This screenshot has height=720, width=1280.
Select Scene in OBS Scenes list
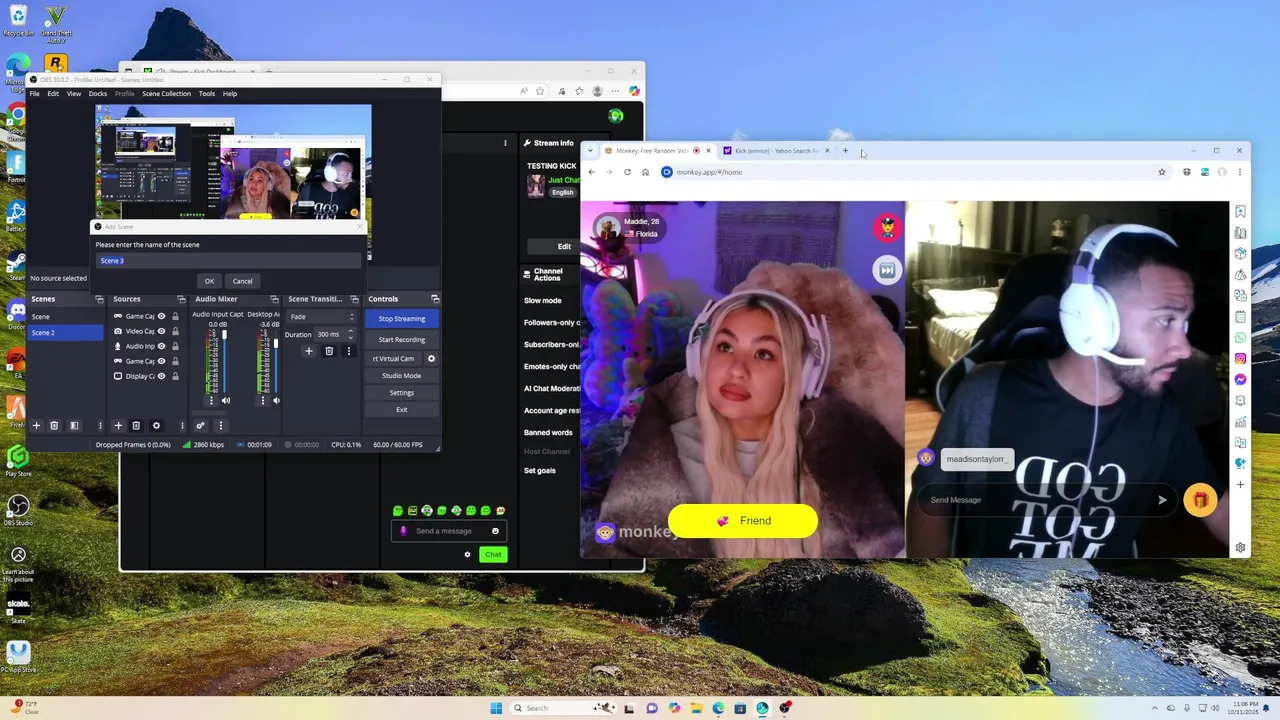(65, 317)
